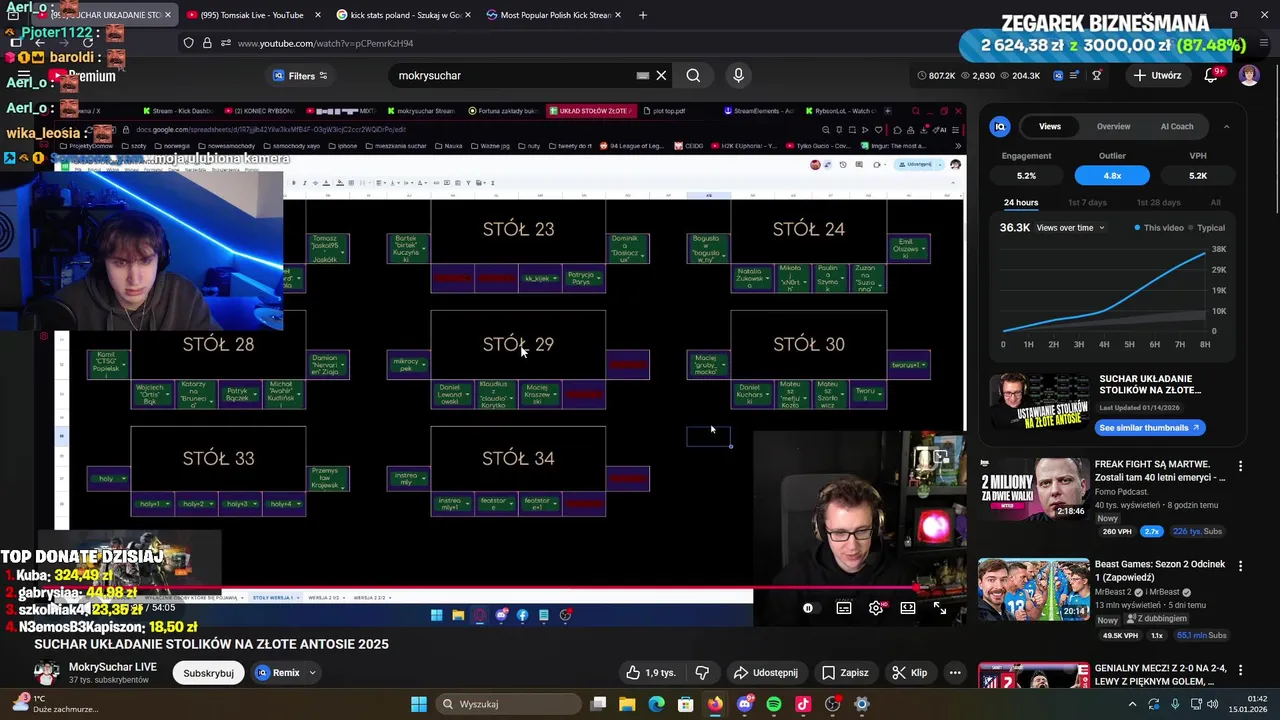Click the Klip button
This screenshot has width=1280, height=720.
[910, 673]
